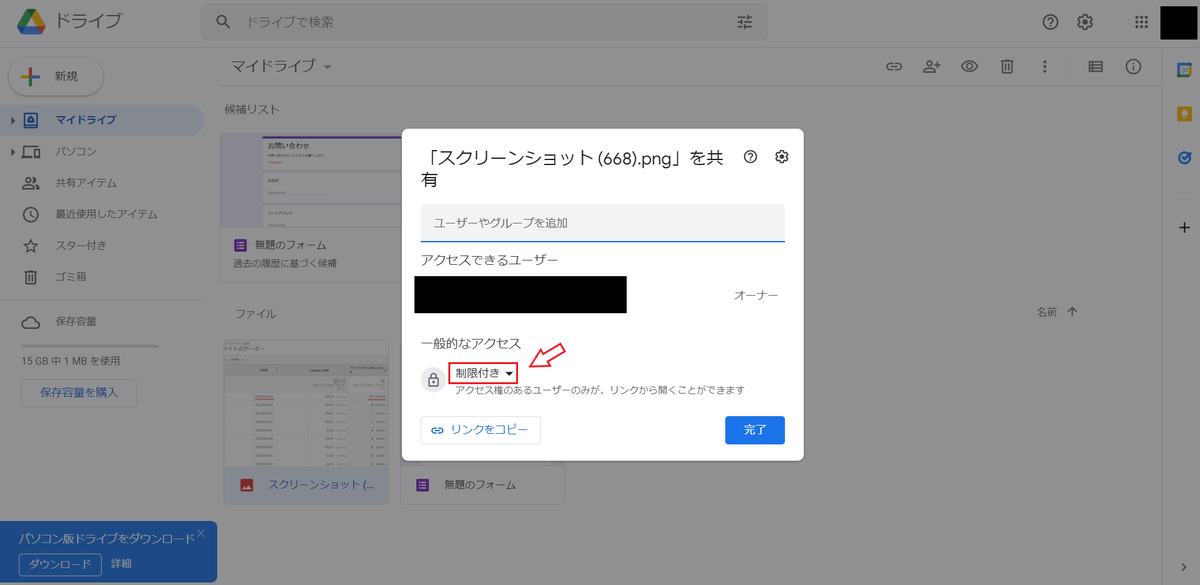Switch to list view with the layout icon
The image size is (1200, 585).
tap(1094, 66)
